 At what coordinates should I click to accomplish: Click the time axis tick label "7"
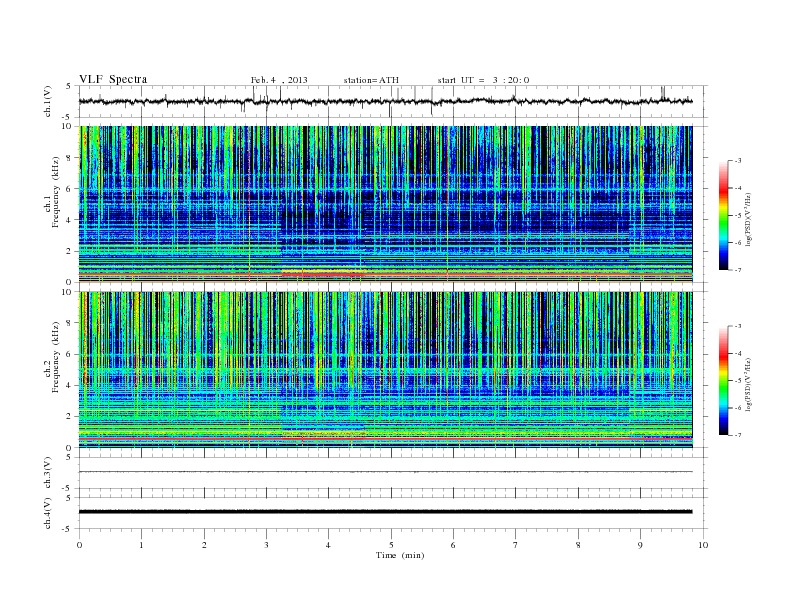(516, 545)
